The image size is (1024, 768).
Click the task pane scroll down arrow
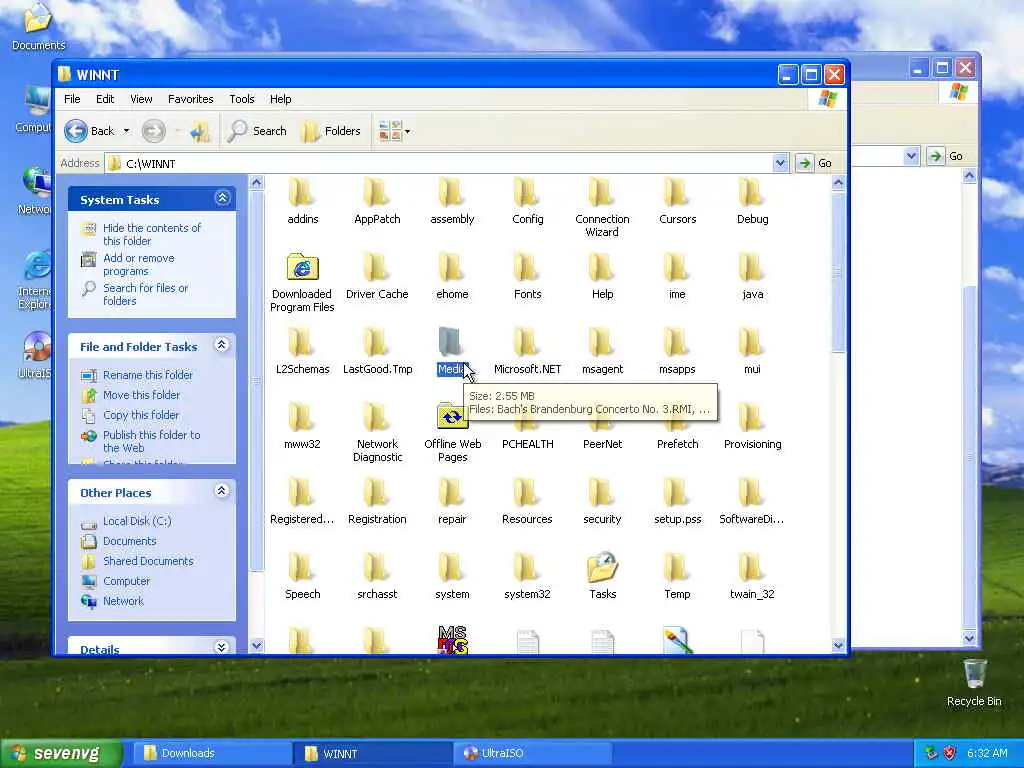pyautogui.click(x=257, y=646)
